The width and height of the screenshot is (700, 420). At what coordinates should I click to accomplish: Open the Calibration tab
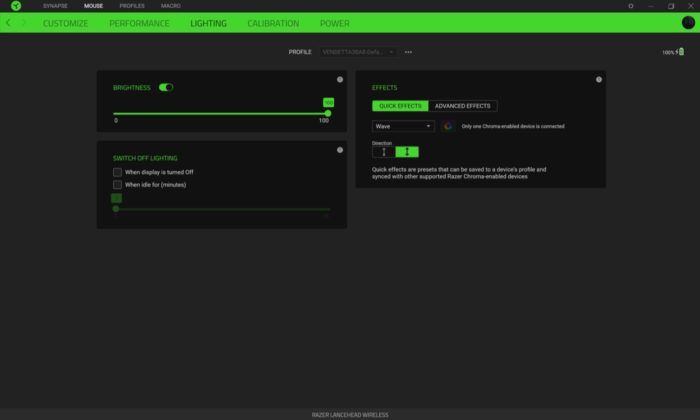(273, 23)
